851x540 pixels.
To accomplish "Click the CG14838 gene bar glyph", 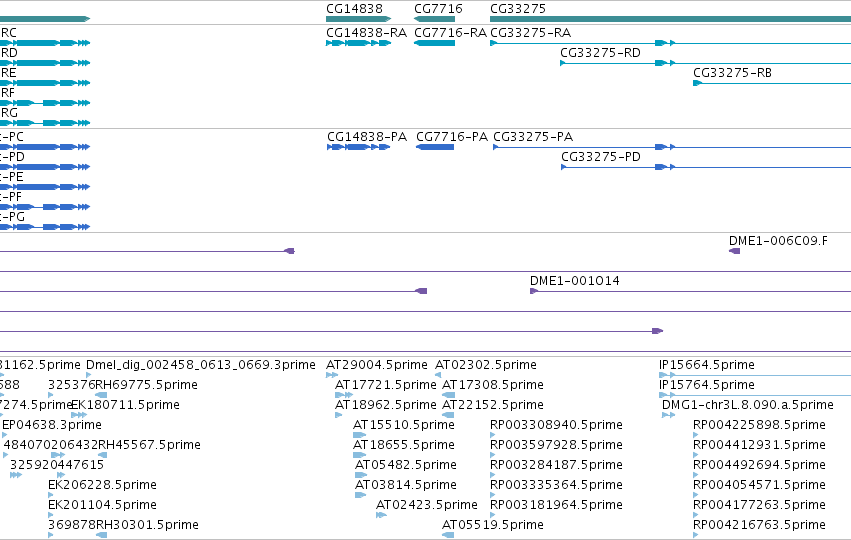I will point(359,19).
